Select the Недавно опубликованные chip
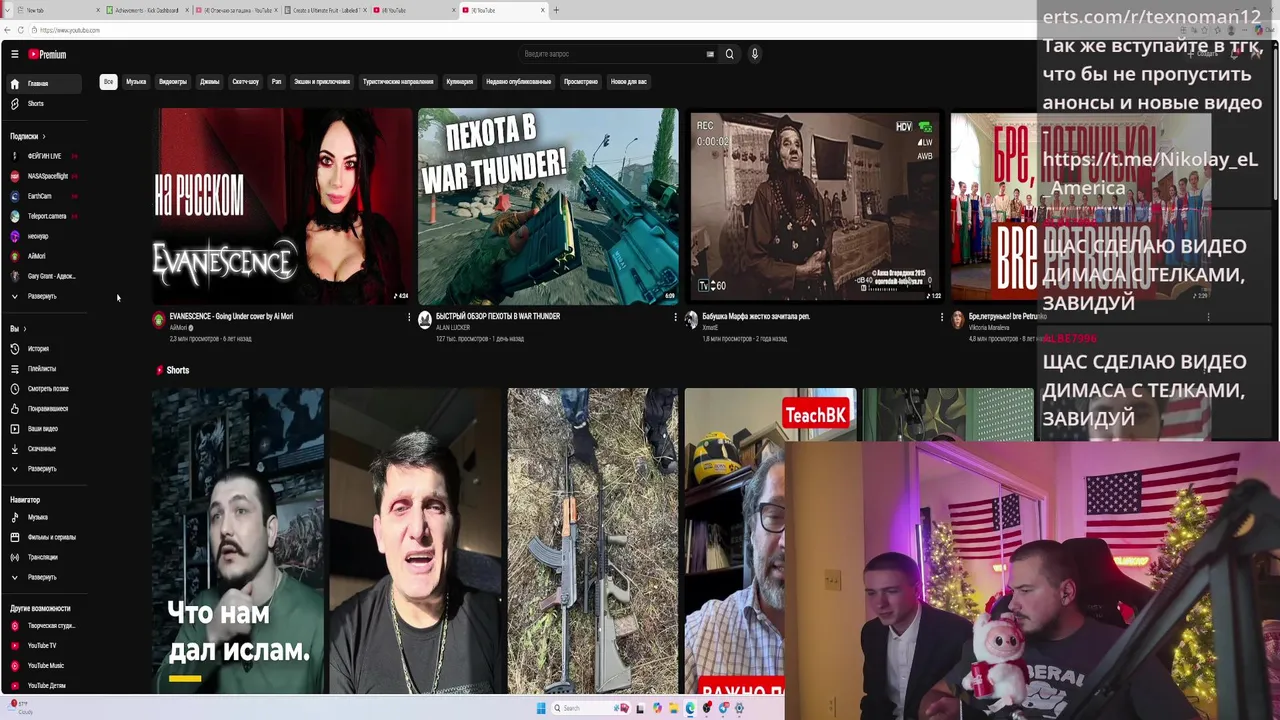The image size is (1280, 720). [518, 82]
